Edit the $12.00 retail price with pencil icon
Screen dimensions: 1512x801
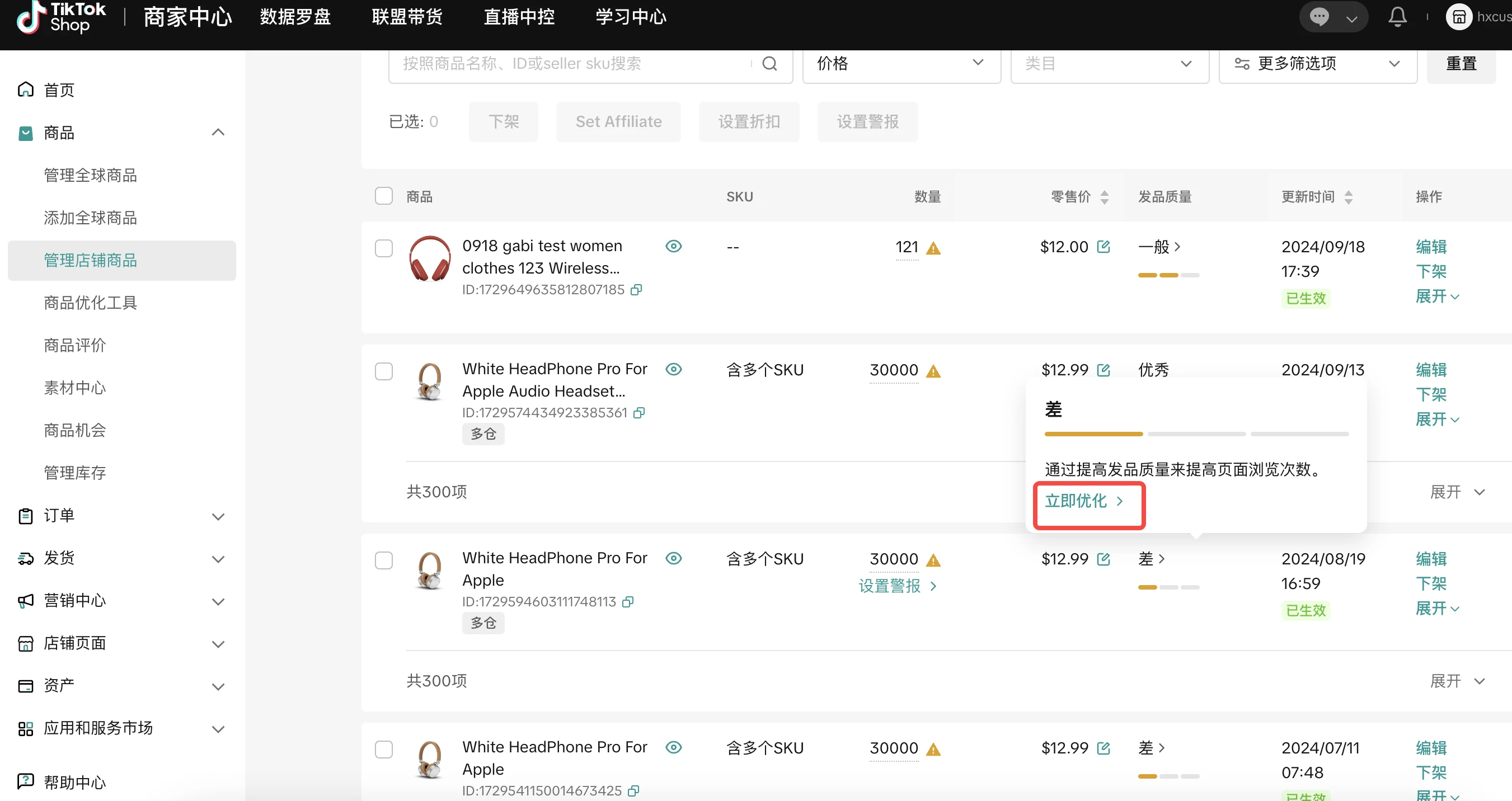click(1105, 247)
